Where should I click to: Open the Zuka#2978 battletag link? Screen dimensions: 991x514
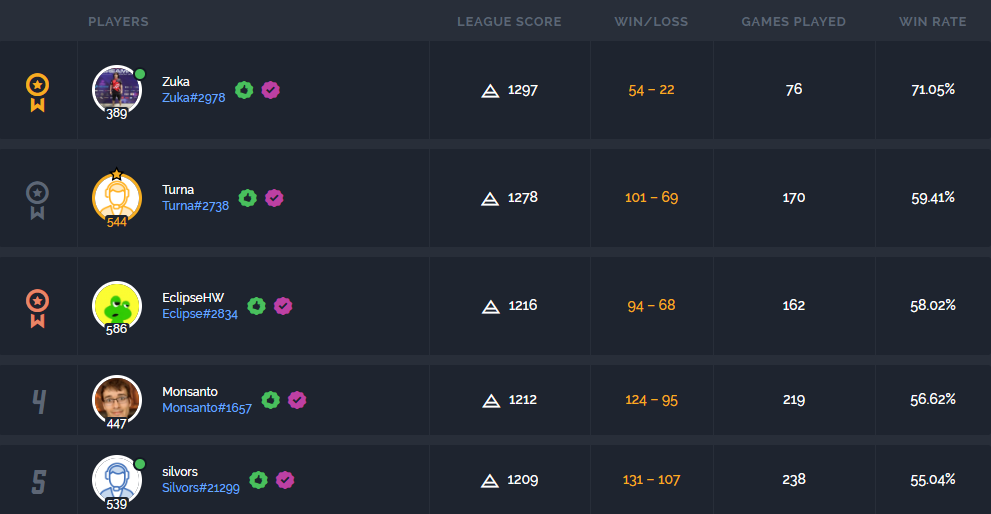coord(193,97)
